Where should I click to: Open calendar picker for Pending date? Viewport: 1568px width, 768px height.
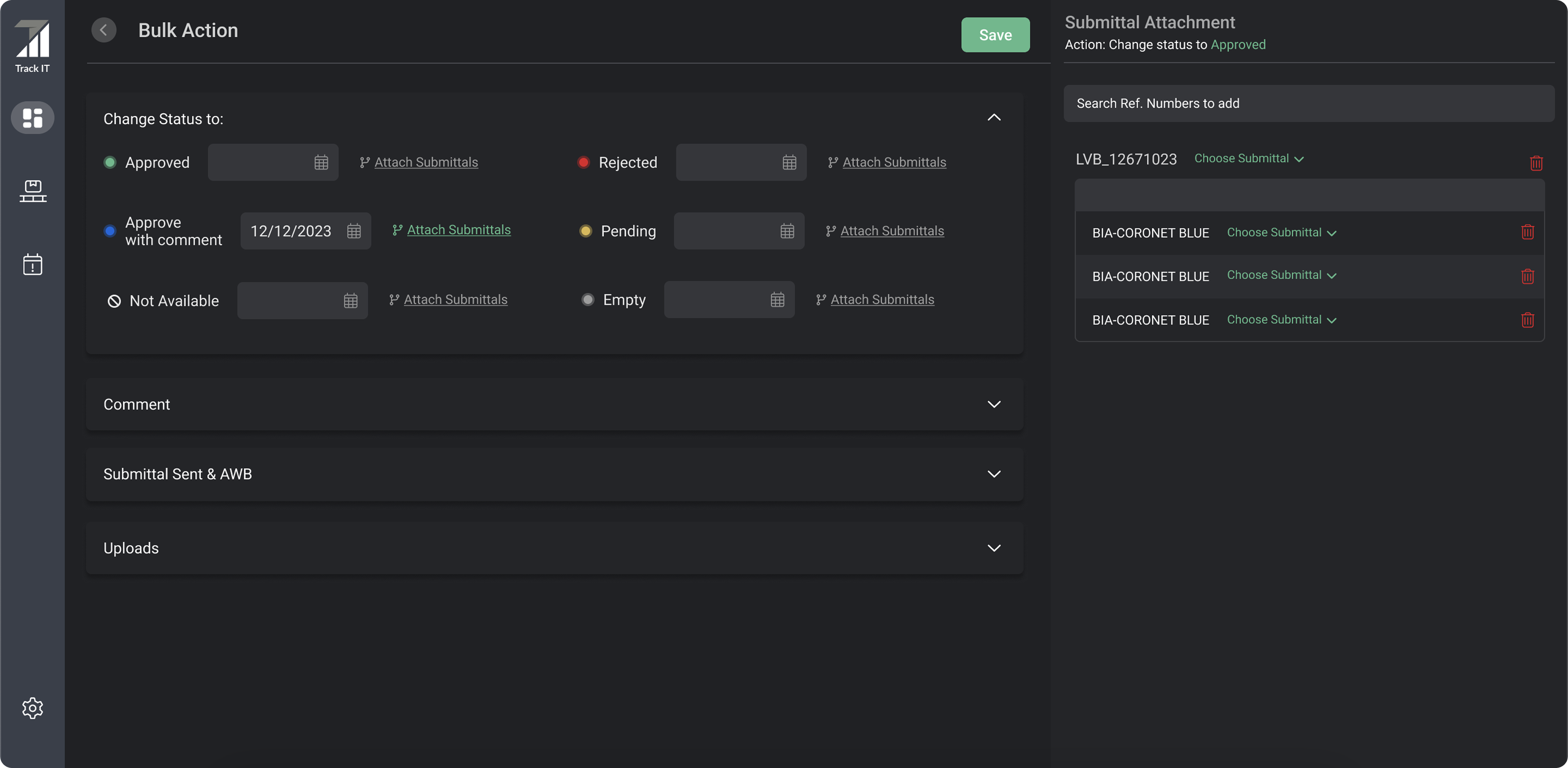tap(787, 231)
